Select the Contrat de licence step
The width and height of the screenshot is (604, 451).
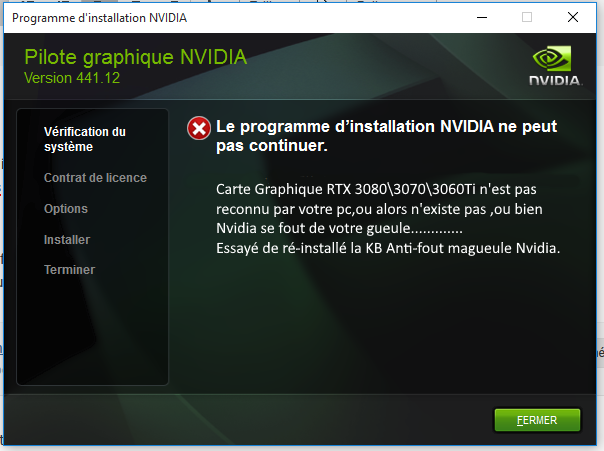[x=95, y=178]
